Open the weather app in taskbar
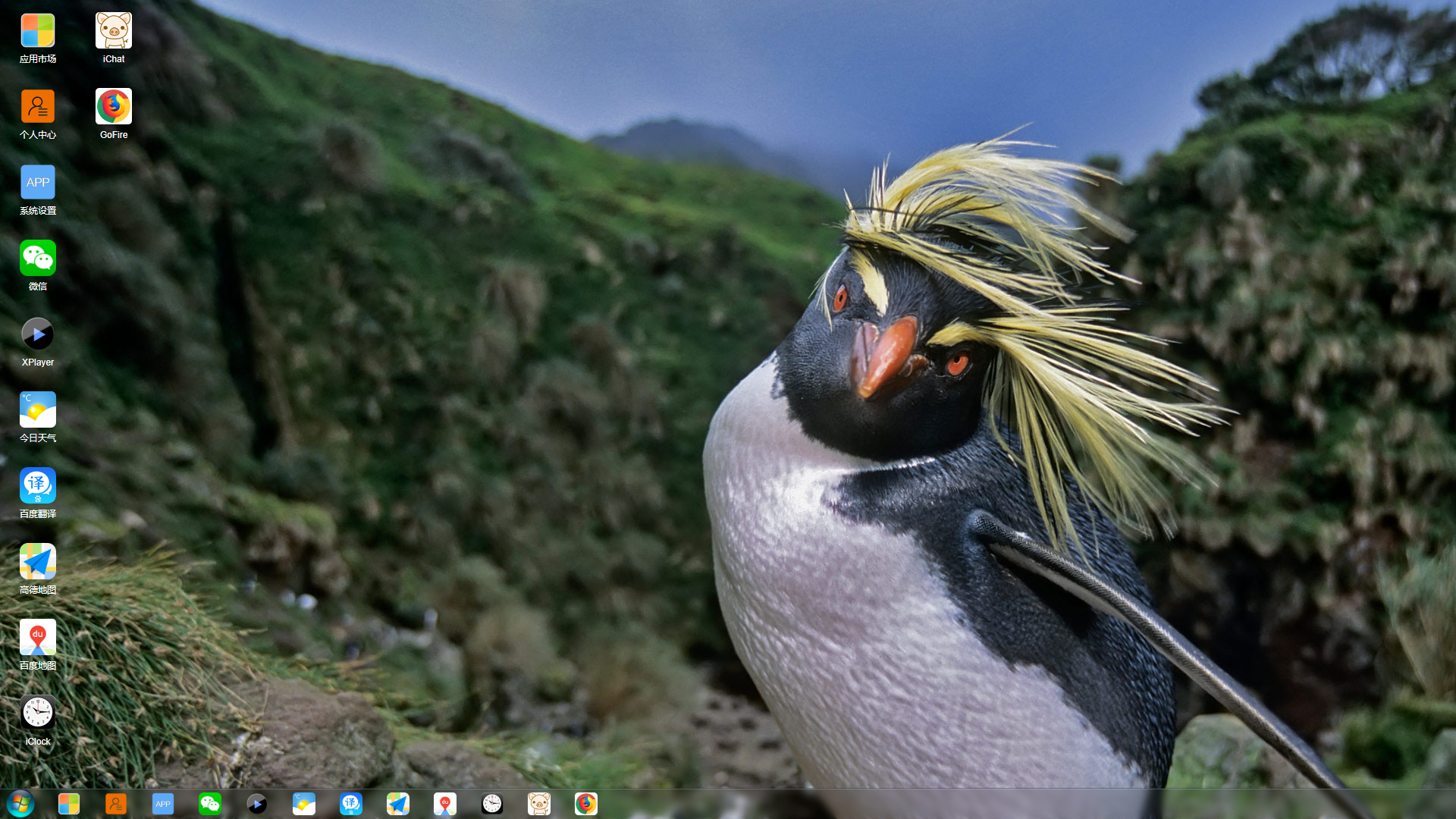This screenshot has width=1456, height=819. click(304, 804)
